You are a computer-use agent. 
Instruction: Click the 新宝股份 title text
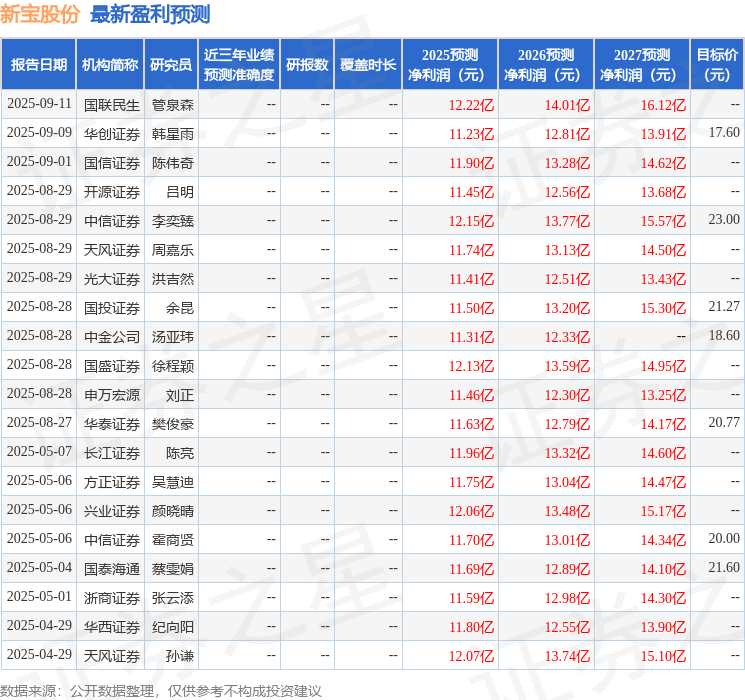pyautogui.click(x=40, y=14)
